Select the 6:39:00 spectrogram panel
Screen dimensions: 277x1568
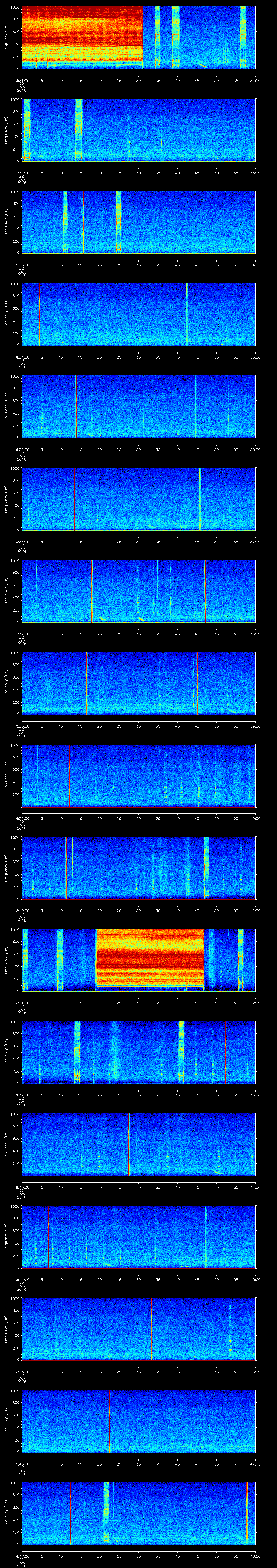click(139, 776)
